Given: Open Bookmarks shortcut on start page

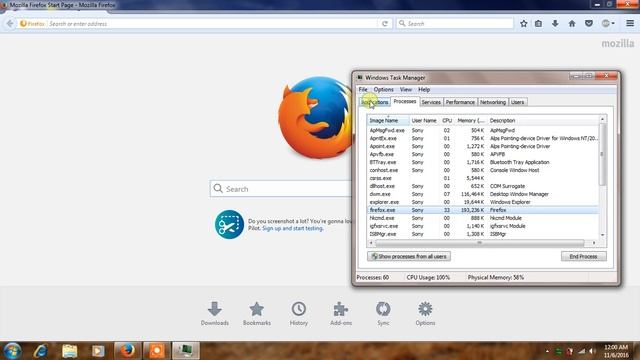Looking at the screenshot, I should pos(257,313).
